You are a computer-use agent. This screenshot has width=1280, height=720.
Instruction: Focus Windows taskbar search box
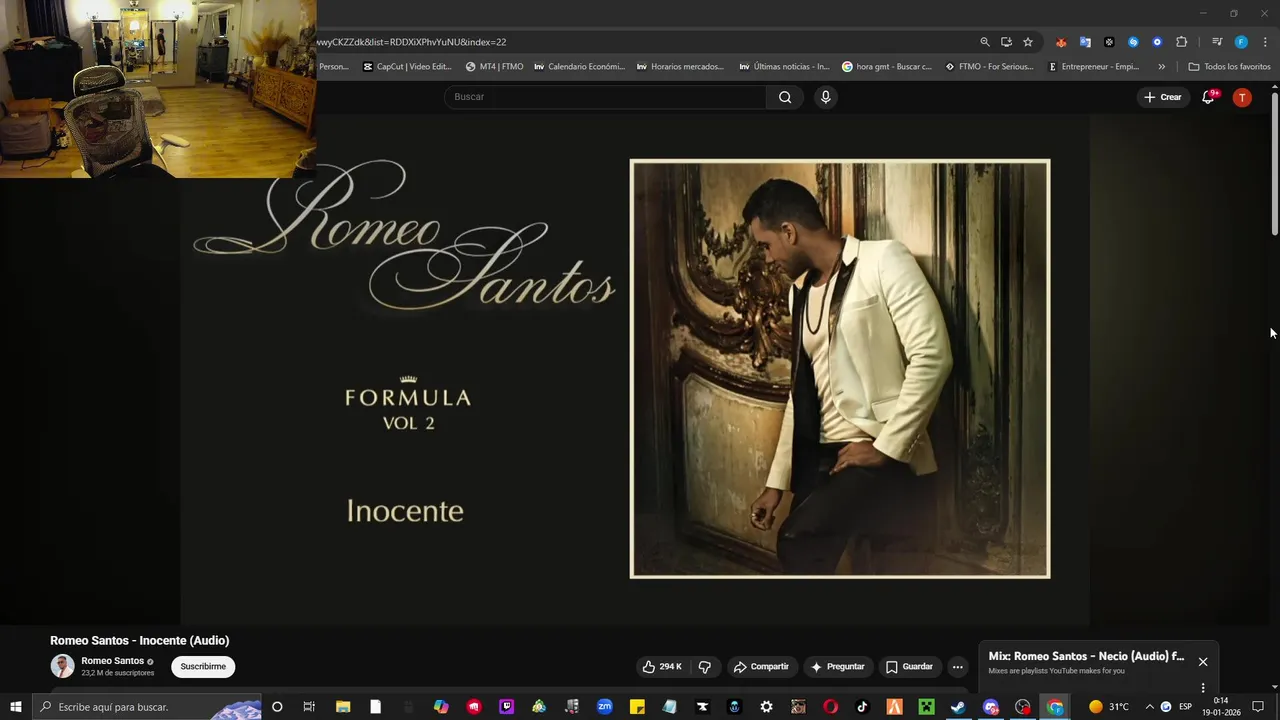(x=147, y=707)
